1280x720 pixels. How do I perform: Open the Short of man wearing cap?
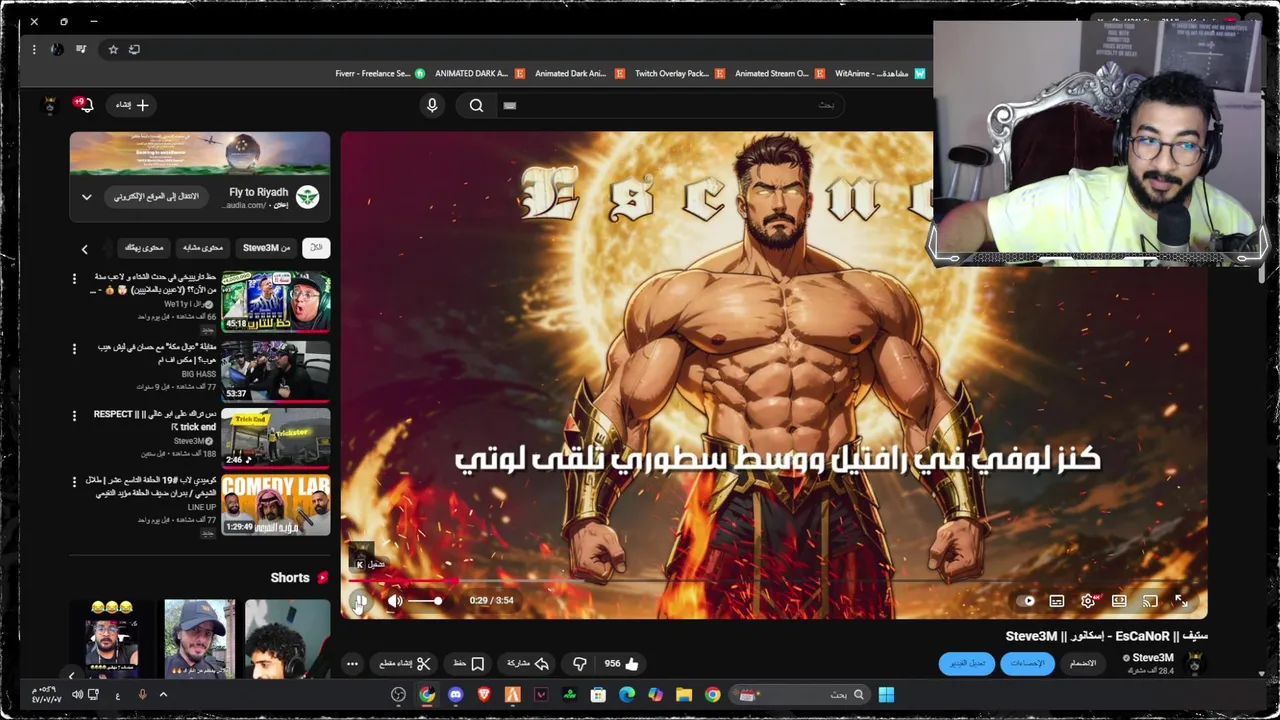[x=199, y=638]
